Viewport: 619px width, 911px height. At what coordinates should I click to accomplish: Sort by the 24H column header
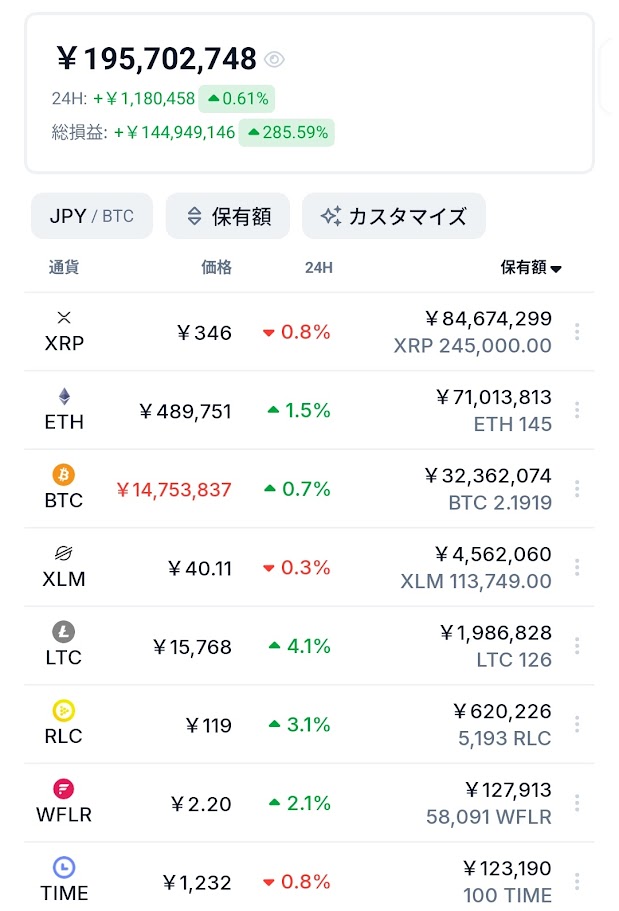click(319, 268)
